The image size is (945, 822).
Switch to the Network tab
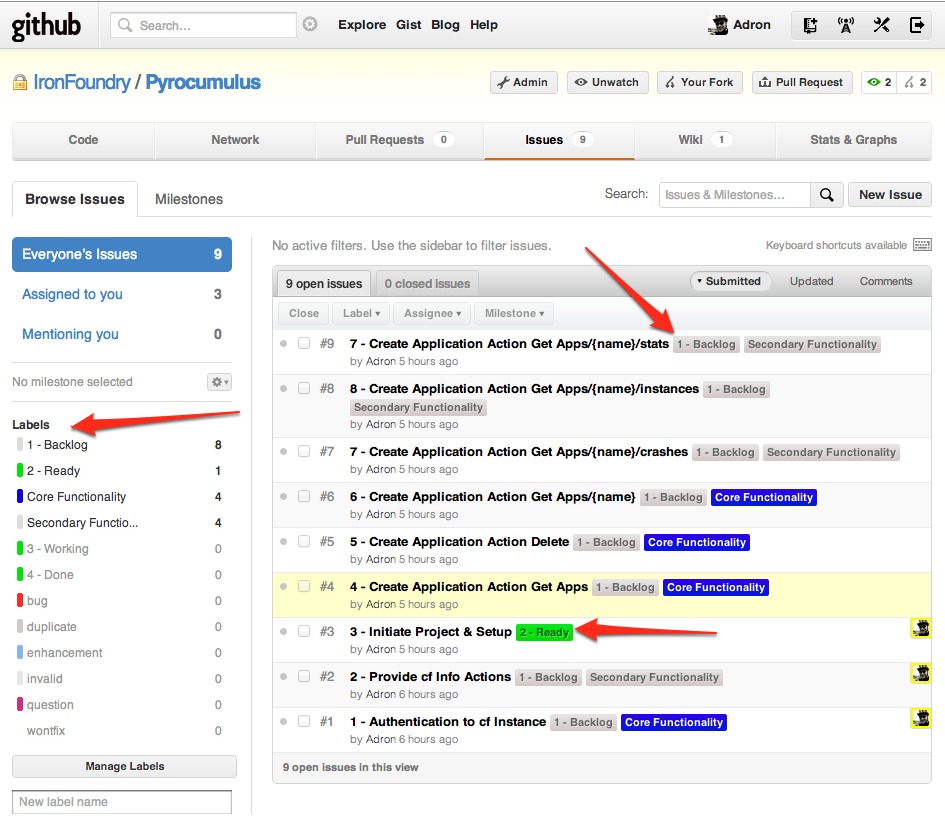(x=235, y=140)
